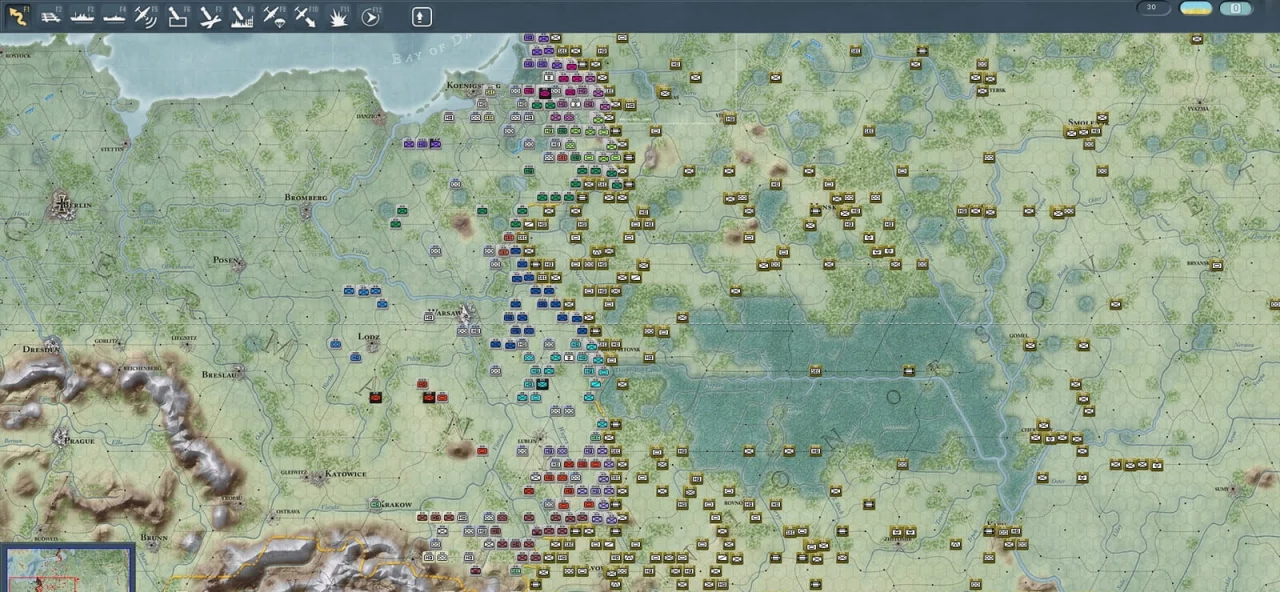
Task: Click the upward arrow toolbar toggle button
Action: point(422,16)
